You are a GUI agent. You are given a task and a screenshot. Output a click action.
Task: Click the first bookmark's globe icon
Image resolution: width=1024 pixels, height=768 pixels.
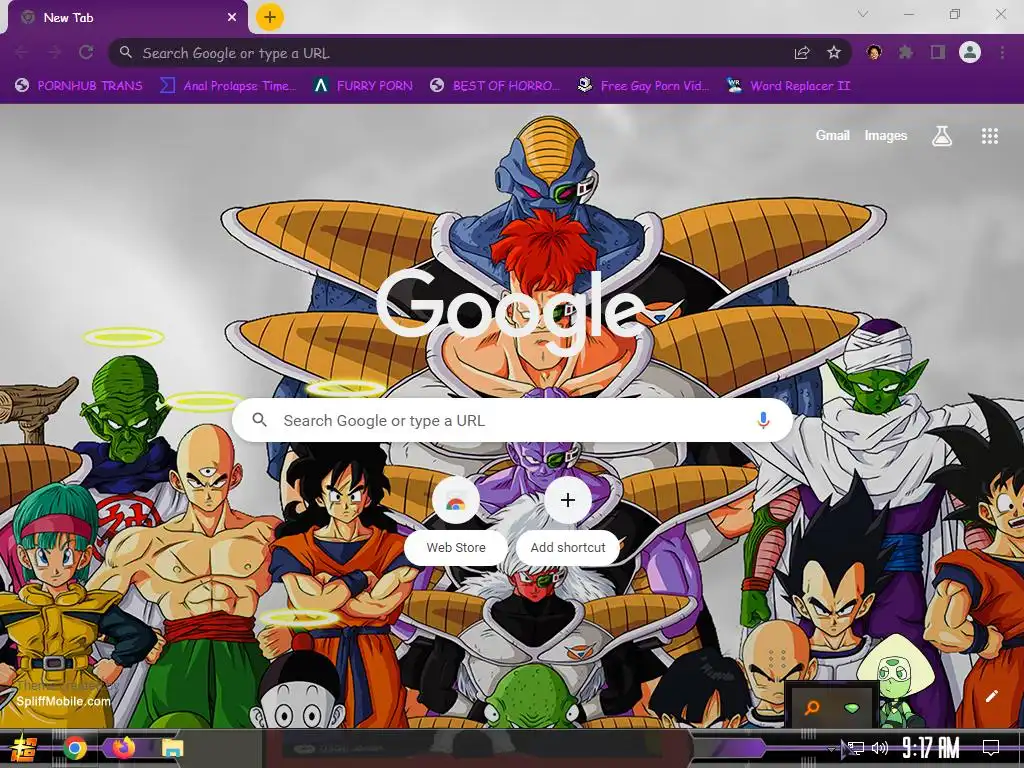(x=22, y=86)
